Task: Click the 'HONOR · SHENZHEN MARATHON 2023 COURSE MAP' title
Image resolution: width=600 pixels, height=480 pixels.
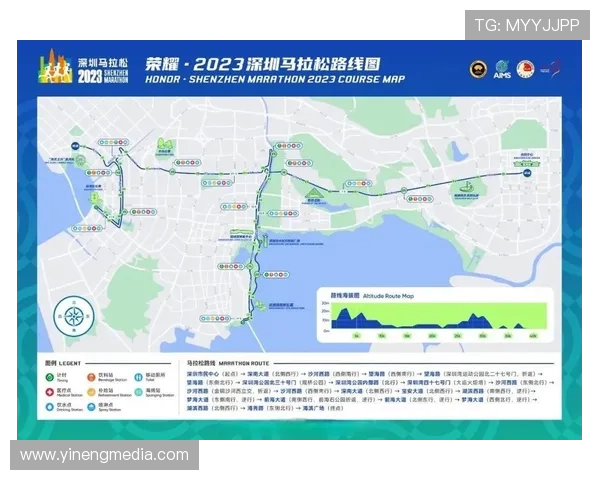Action: coord(275,79)
